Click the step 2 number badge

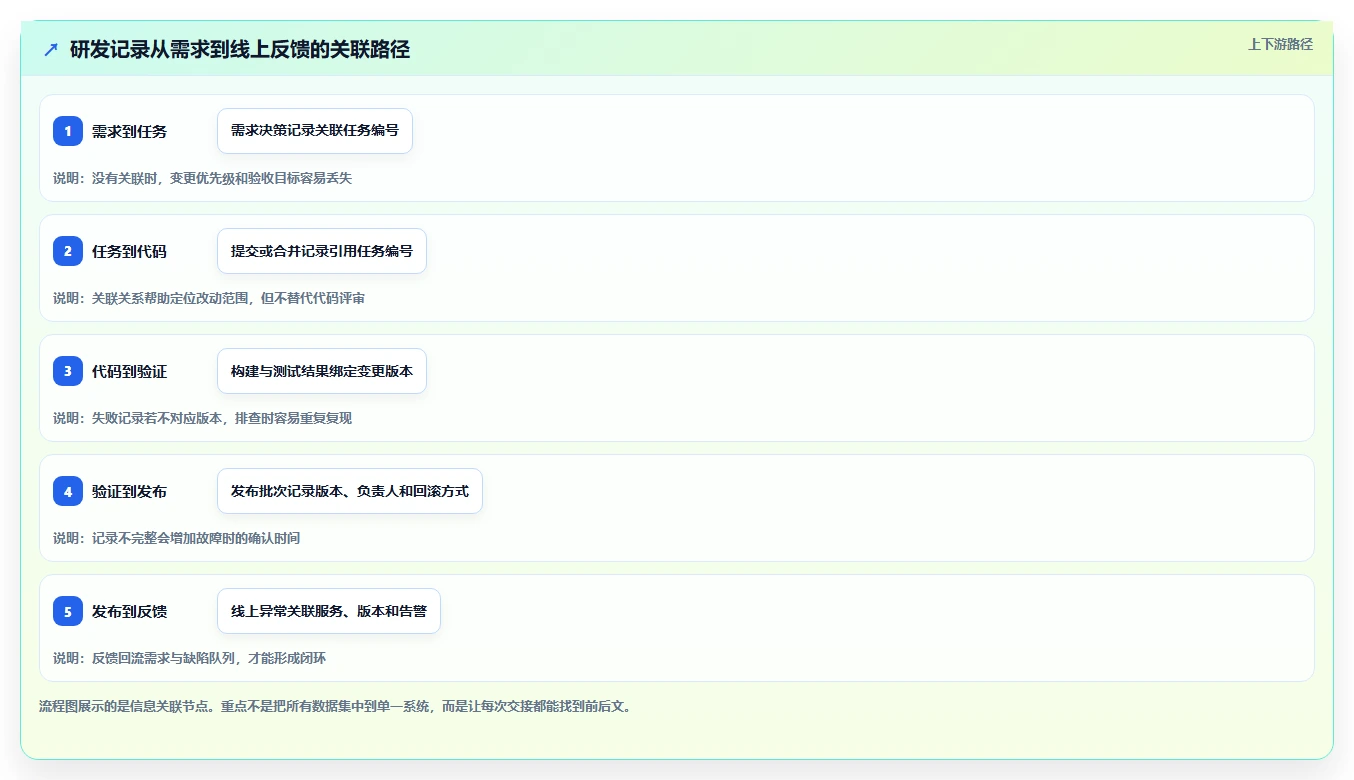click(x=68, y=251)
